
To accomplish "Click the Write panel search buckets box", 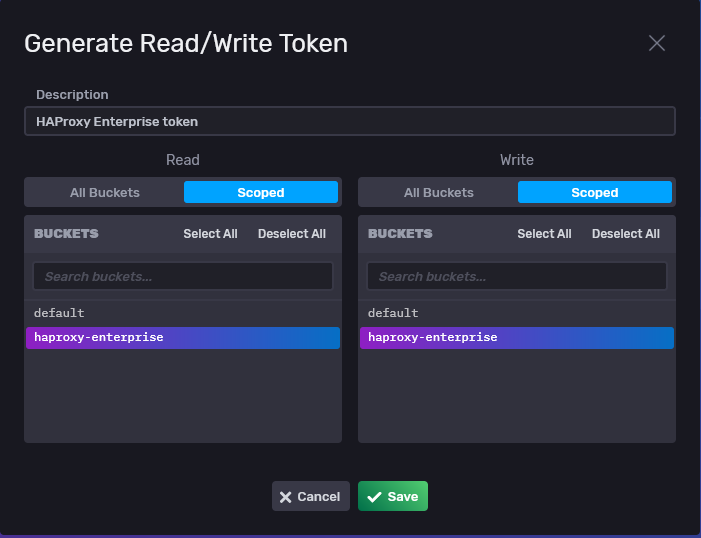I will tap(517, 276).
